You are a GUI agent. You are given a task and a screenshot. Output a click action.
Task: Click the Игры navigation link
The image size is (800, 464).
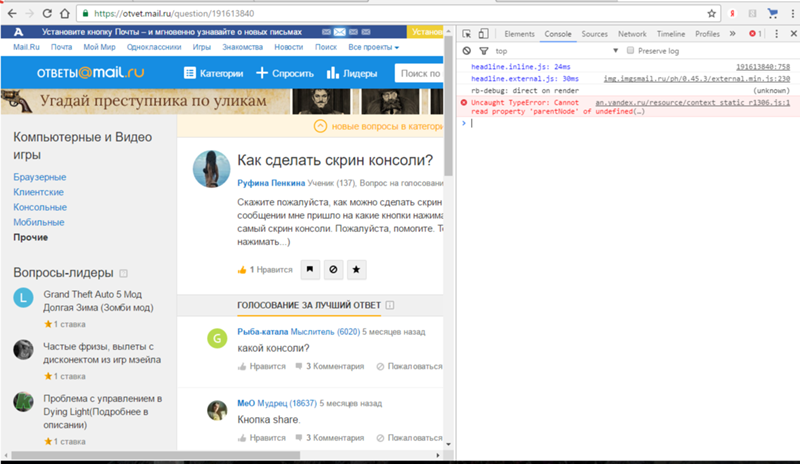pyautogui.click(x=202, y=47)
